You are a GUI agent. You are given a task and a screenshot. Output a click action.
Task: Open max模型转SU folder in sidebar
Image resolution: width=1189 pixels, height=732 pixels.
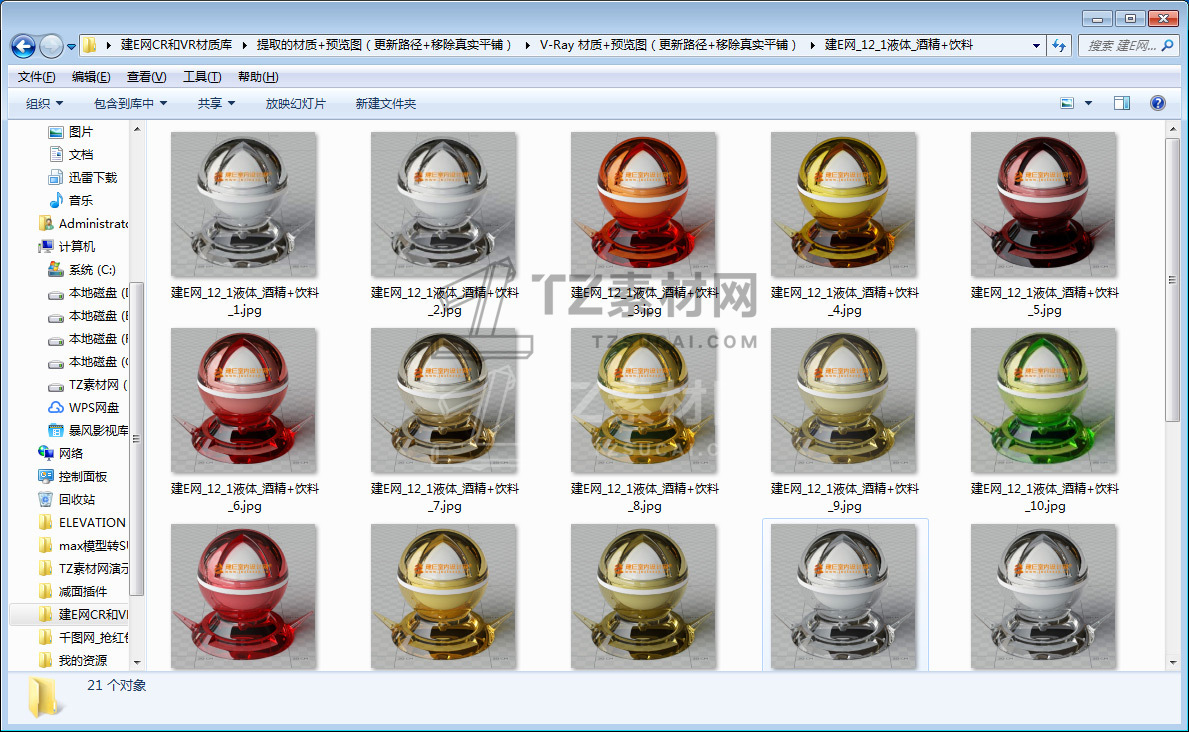click(x=83, y=545)
